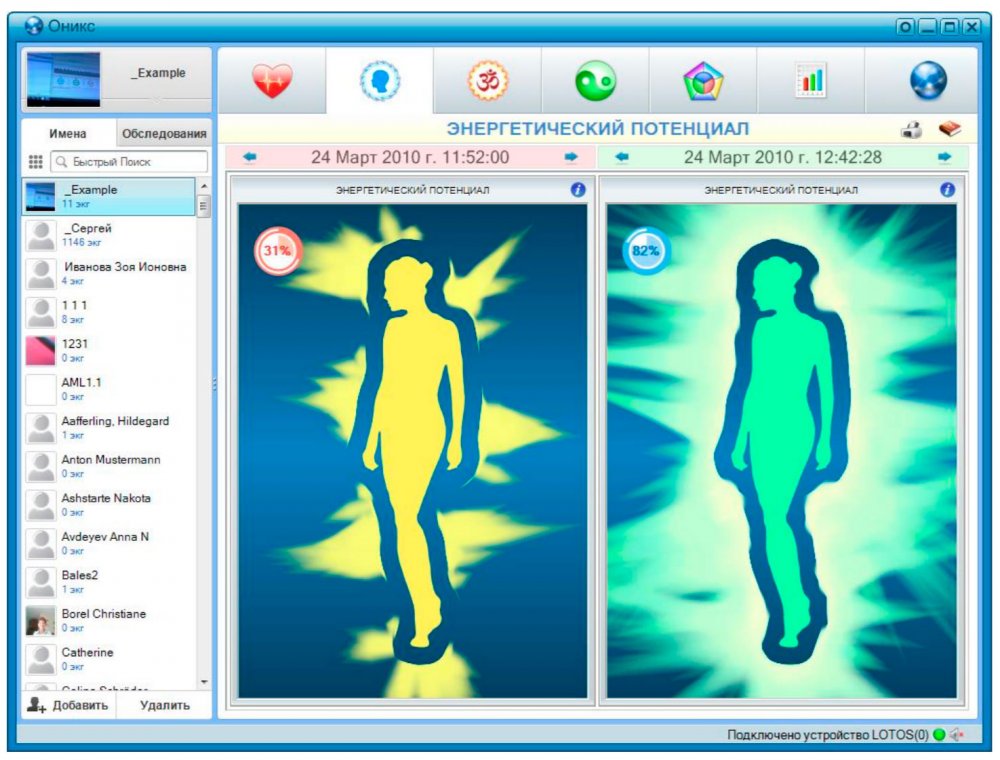The image size is (1000, 760).
Task: Go to previous exam on left date bar
Action: pyautogui.click(x=249, y=157)
